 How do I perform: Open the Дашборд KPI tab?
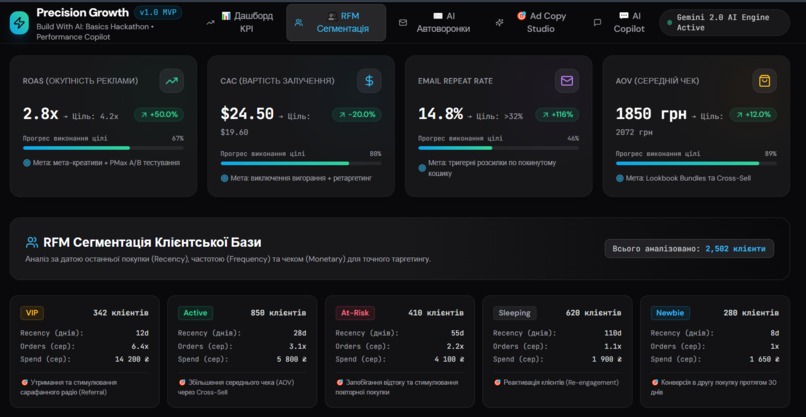point(241,23)
